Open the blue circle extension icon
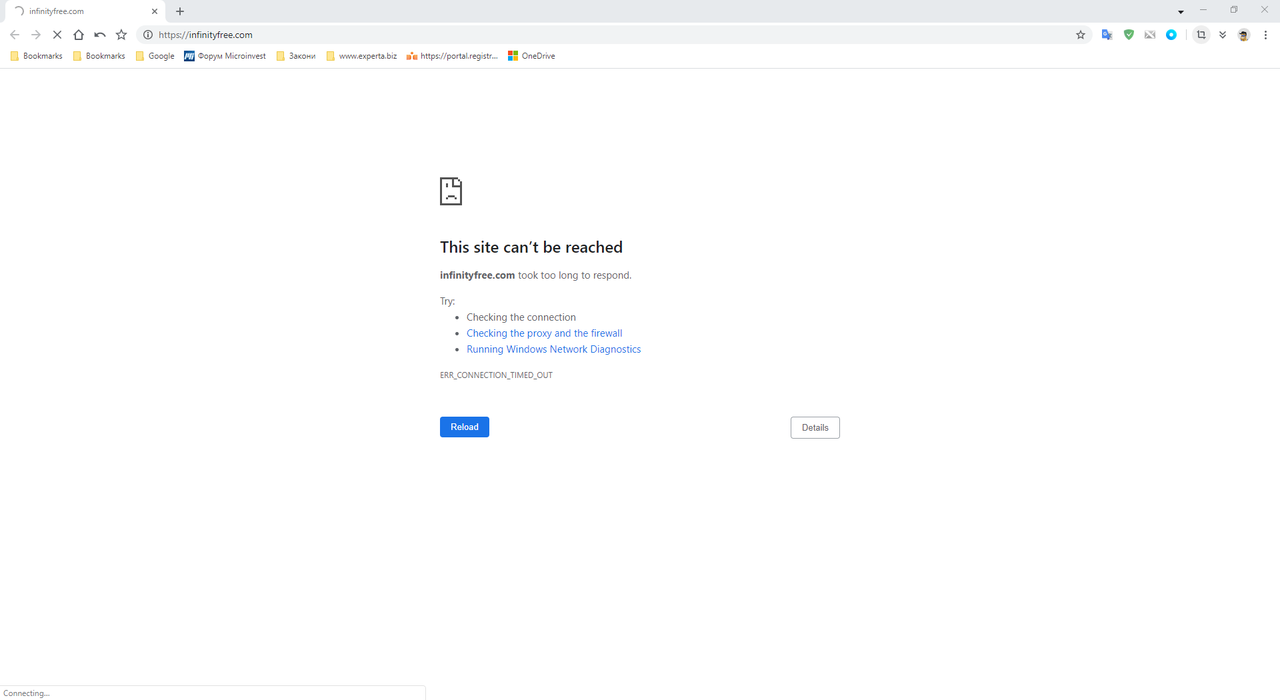This screenshot has width=1280, height=700. (x=1171, y=35)
